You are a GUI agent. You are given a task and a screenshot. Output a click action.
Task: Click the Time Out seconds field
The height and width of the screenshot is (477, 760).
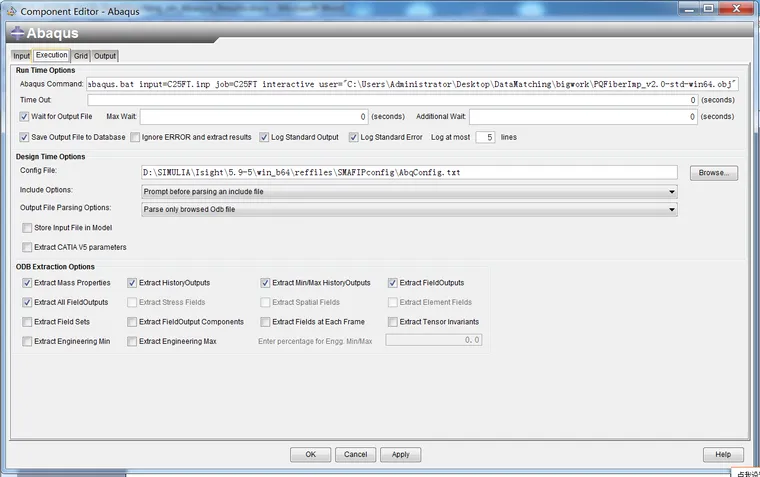(393, 100)
